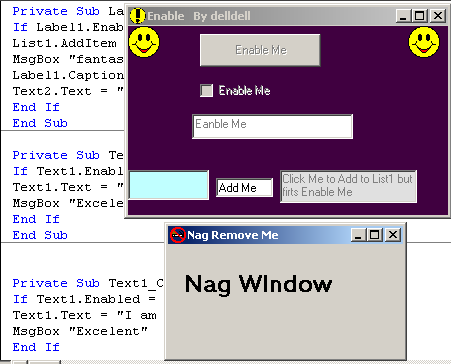The height and width of the screenshot is (364, 451).
Task: Click code line 'MsgBox "Excele' in the second Sub
Action: pos(68,203)
